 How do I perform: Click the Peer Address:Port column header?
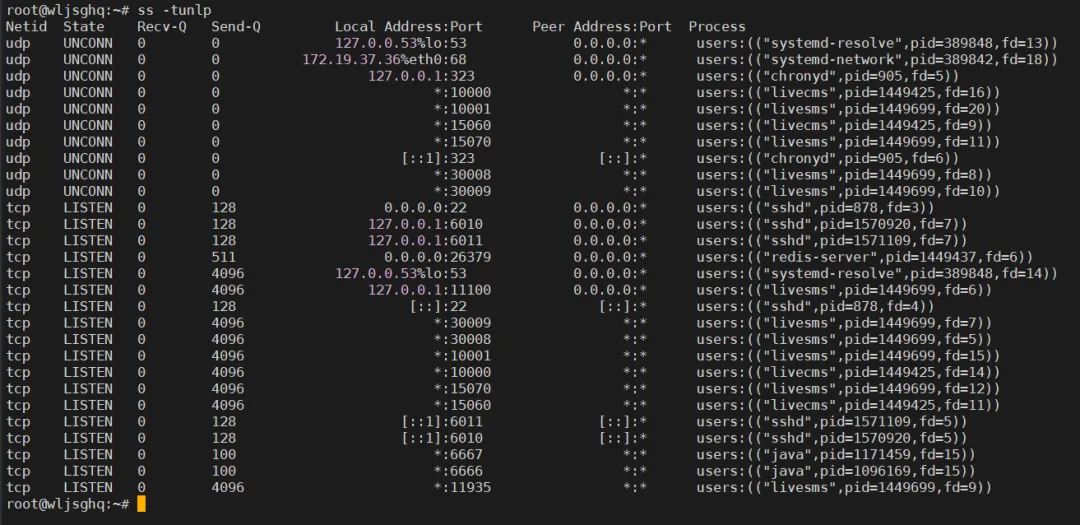(601, 26)
